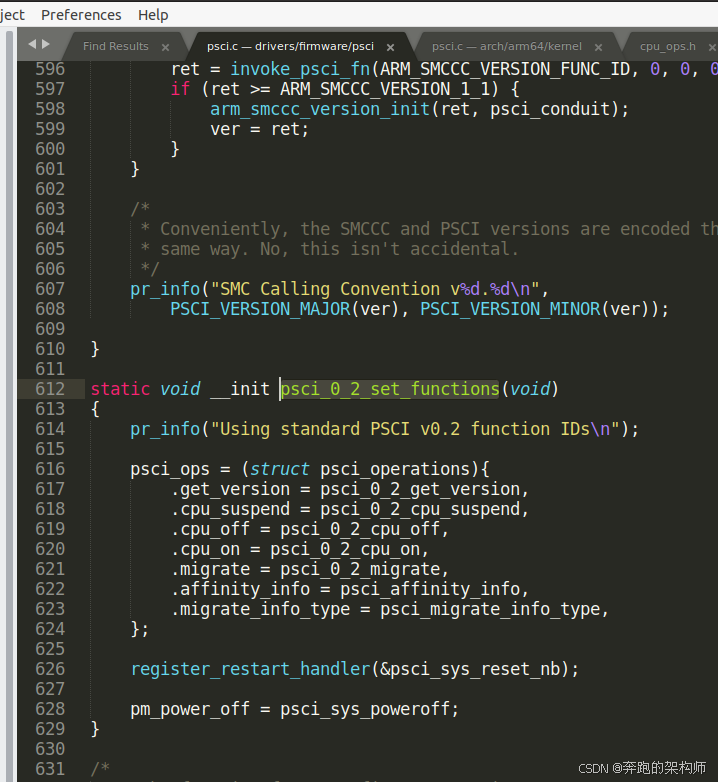
Task: Click comment line "same way. No, this"
Action: tap(330, 249)
